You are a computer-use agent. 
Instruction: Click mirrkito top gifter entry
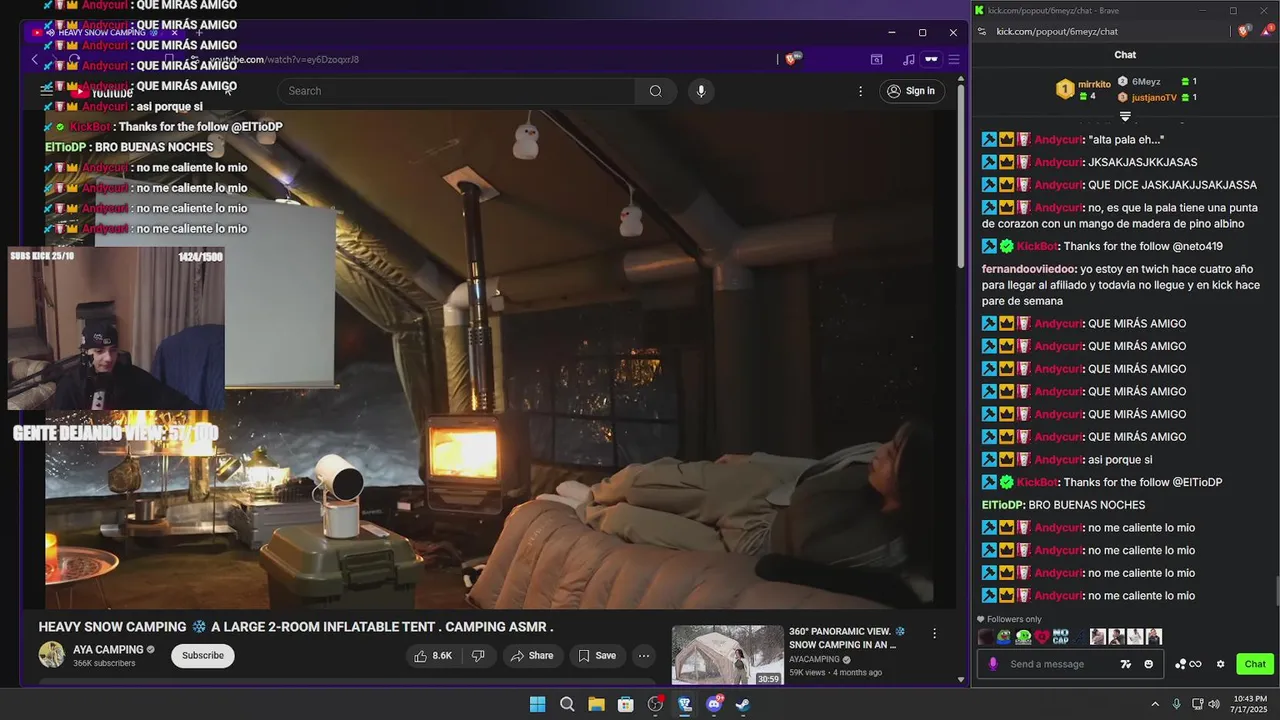pos(1085,90)
